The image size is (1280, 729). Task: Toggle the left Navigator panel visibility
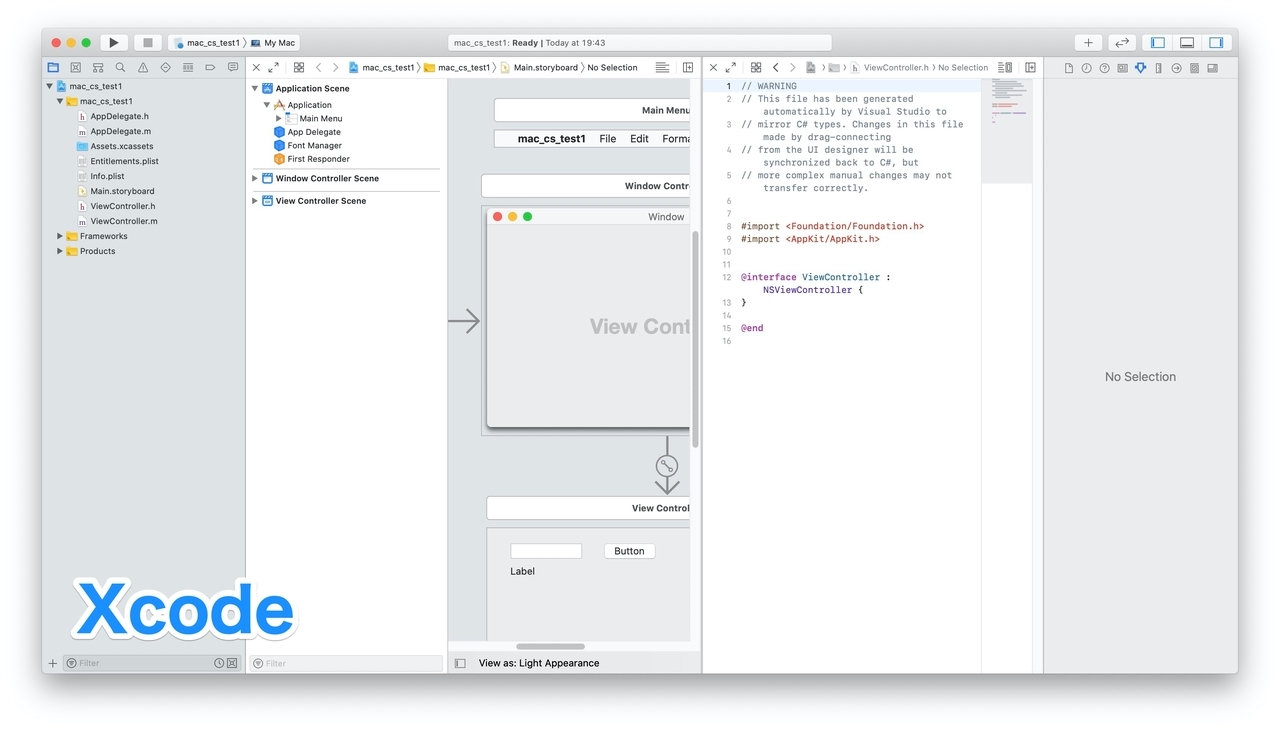[x=1159, y=42]
